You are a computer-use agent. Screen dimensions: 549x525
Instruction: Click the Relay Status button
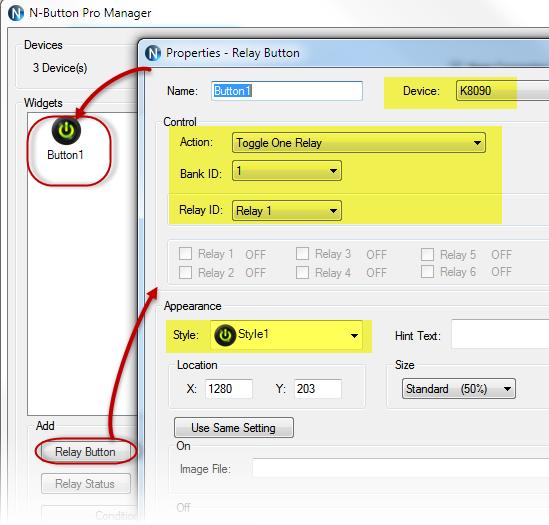85,484
